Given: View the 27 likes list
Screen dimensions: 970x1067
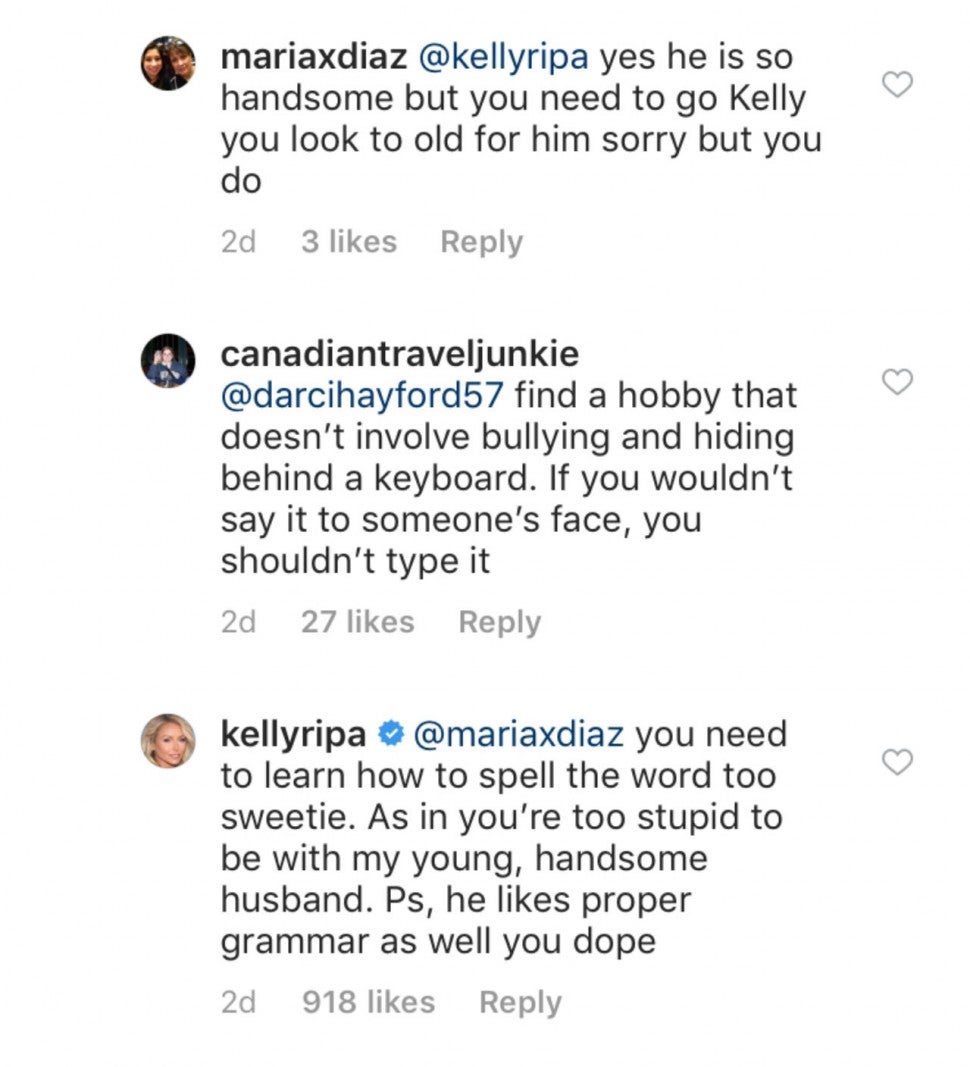Looking at the screenshot, I should (x=357, y=622).
